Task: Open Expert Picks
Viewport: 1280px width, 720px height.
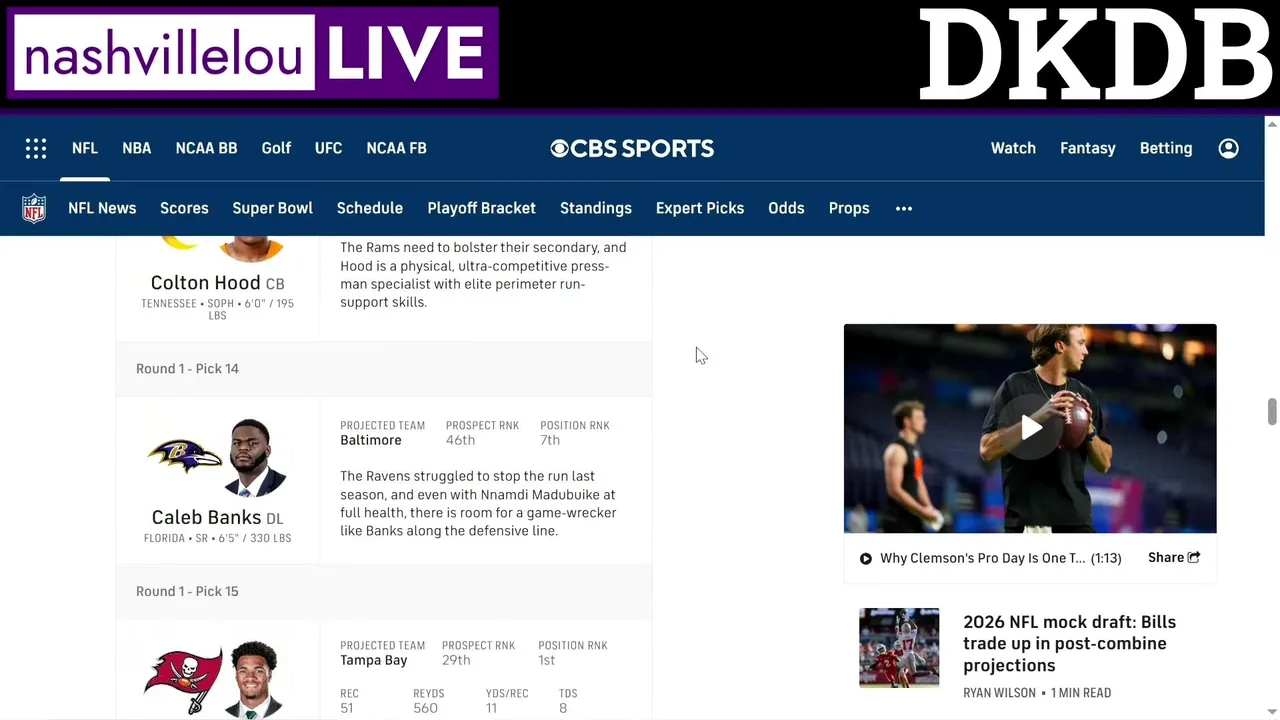Action: point(700,208)
